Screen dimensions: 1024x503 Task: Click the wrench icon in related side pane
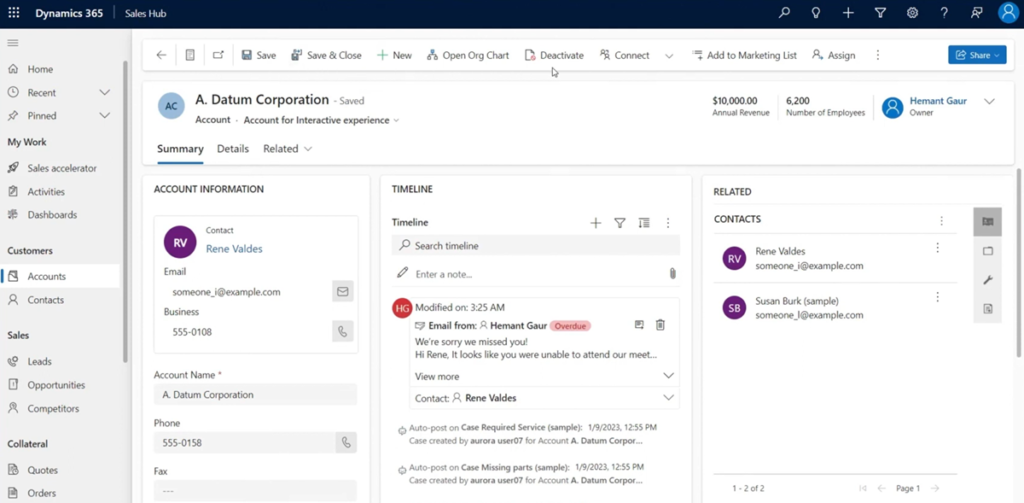tap(987, 280)
